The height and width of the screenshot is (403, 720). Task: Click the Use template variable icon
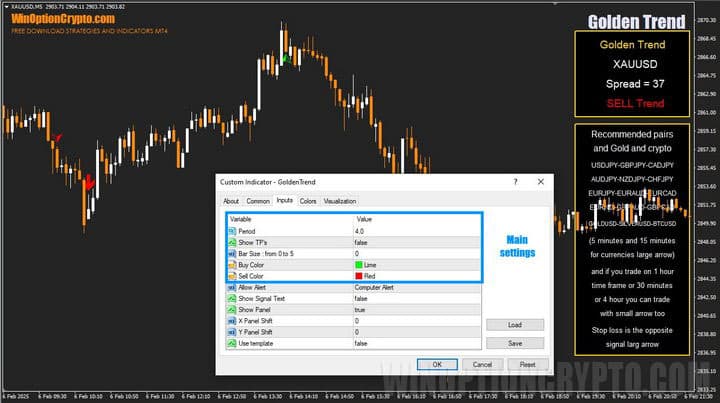[232, 343]
